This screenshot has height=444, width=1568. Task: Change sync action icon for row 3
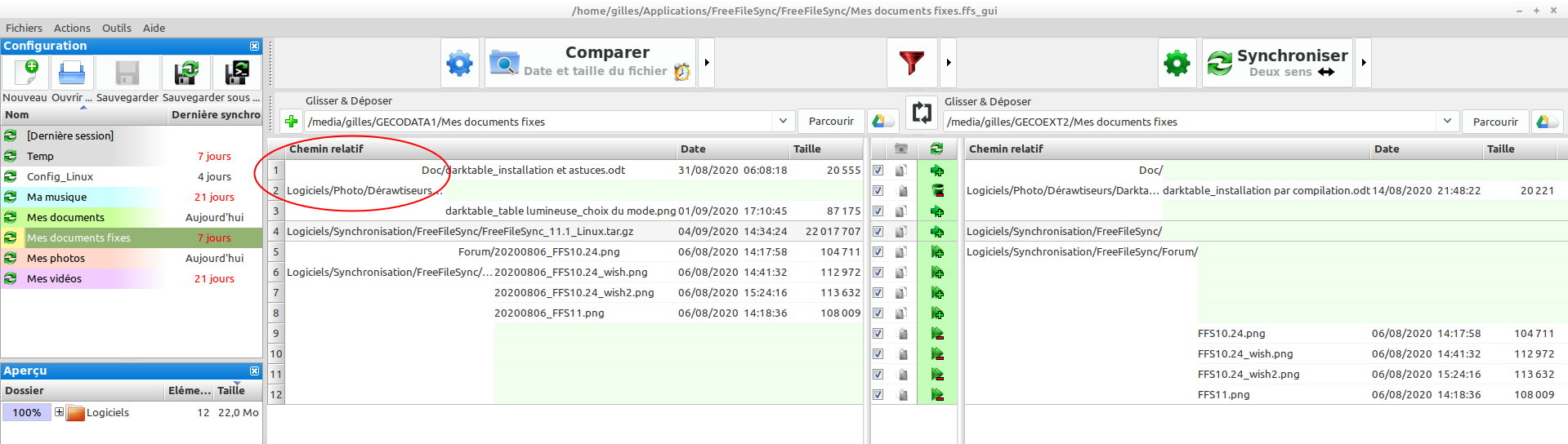coord(937,211)
